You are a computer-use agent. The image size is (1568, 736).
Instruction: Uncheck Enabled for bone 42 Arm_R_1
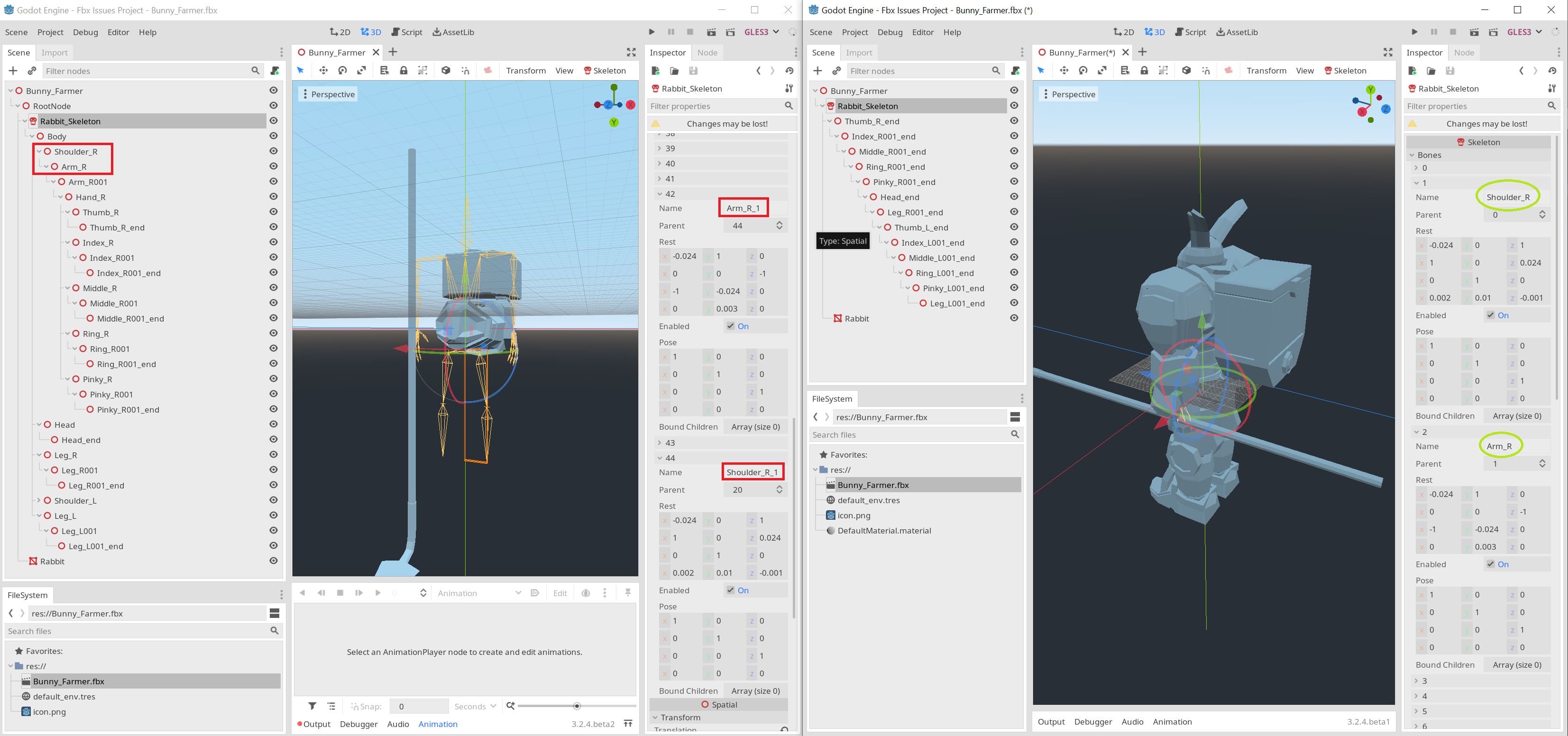point(731,326)
